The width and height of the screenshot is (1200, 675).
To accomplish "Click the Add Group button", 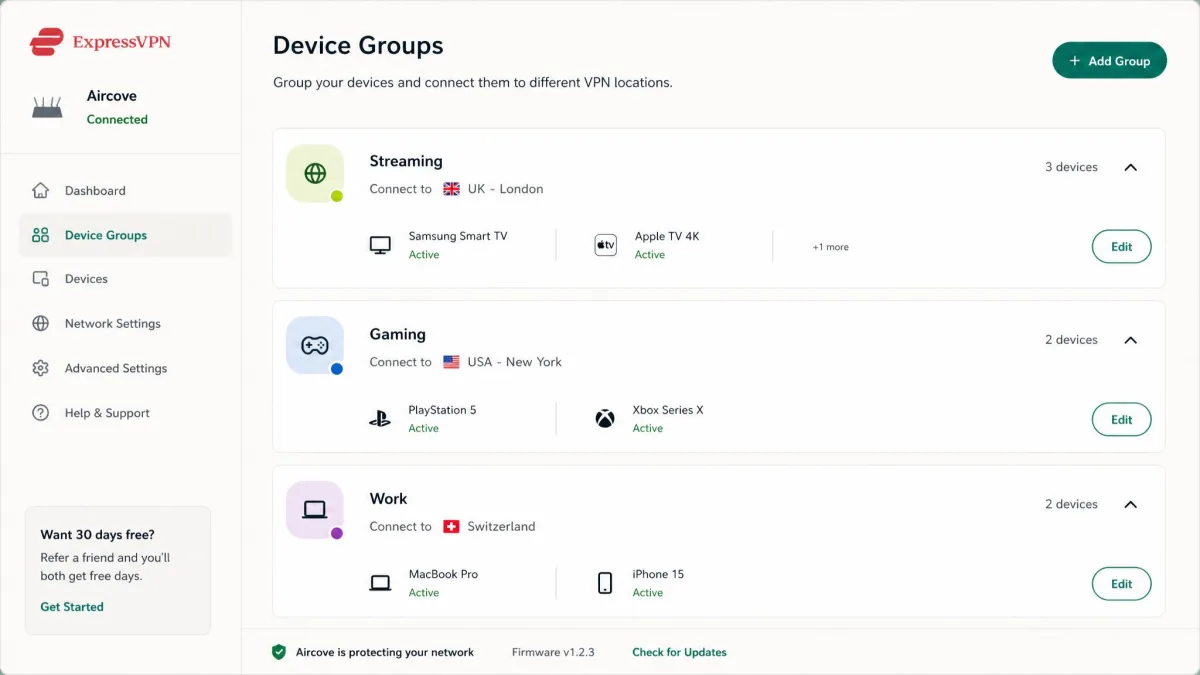I will (x=1109, y=60).
